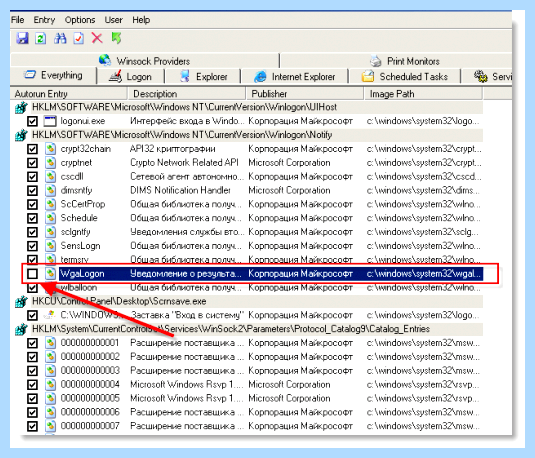Viewport: 535px width, 458px height.
Task: Click the WgaLogon entry icon
Action: coord(50,273)
